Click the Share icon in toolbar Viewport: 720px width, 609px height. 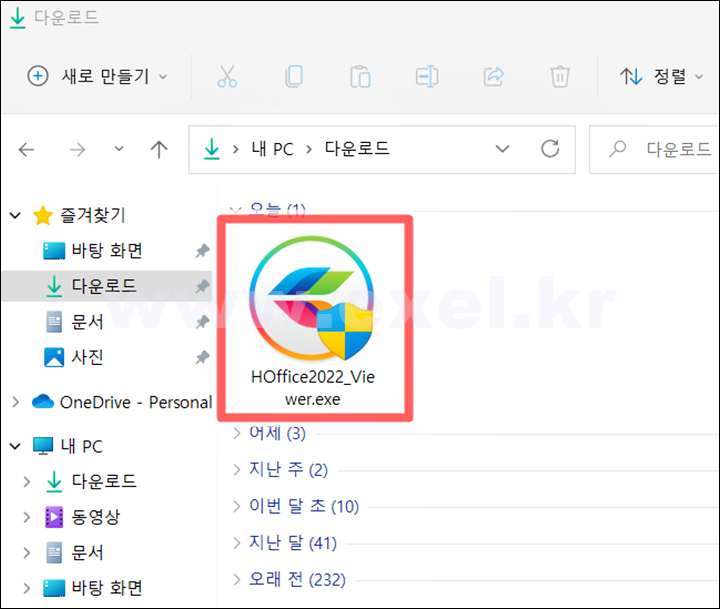(x=494, y=76)
